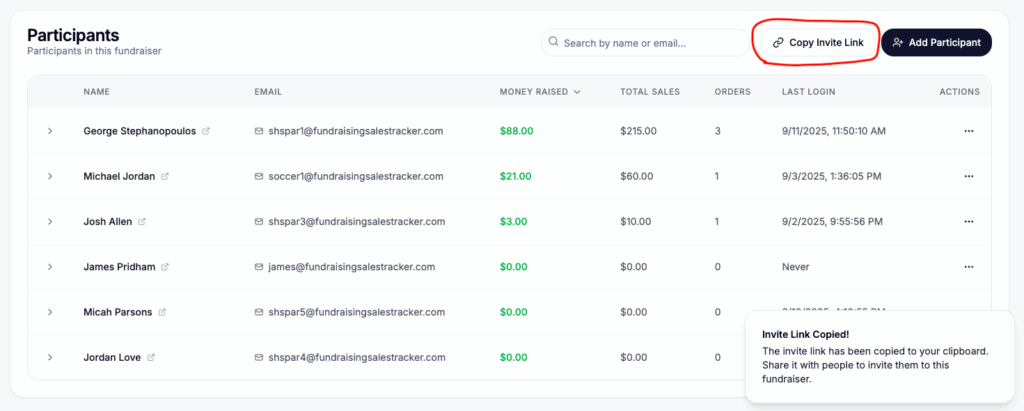Click external link icon beside Josh Allen
The width and height of the screenshot is (1024, 411).
[142, 221]
